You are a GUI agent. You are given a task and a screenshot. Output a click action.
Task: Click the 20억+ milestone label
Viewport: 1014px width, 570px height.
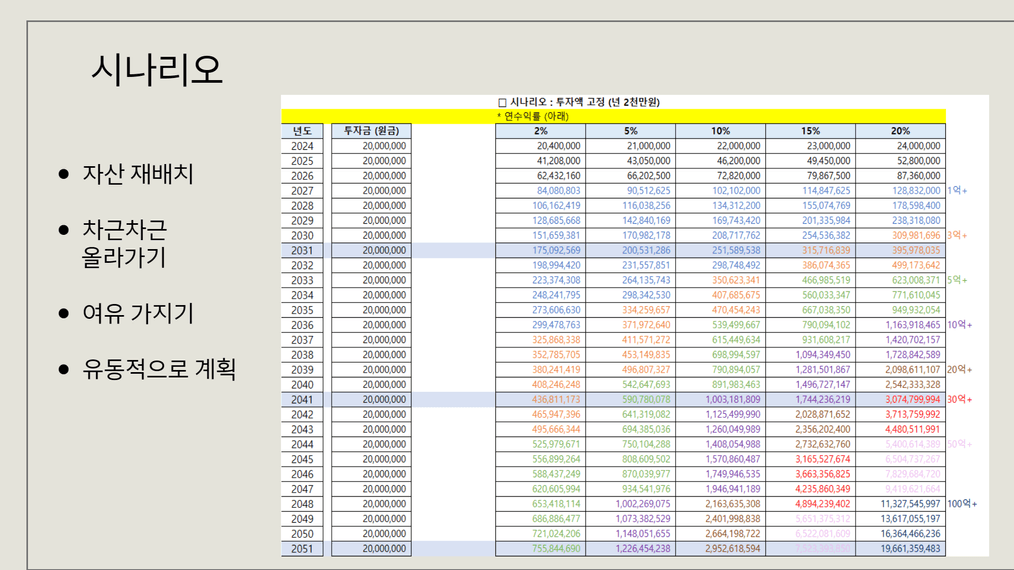(960, 369)
